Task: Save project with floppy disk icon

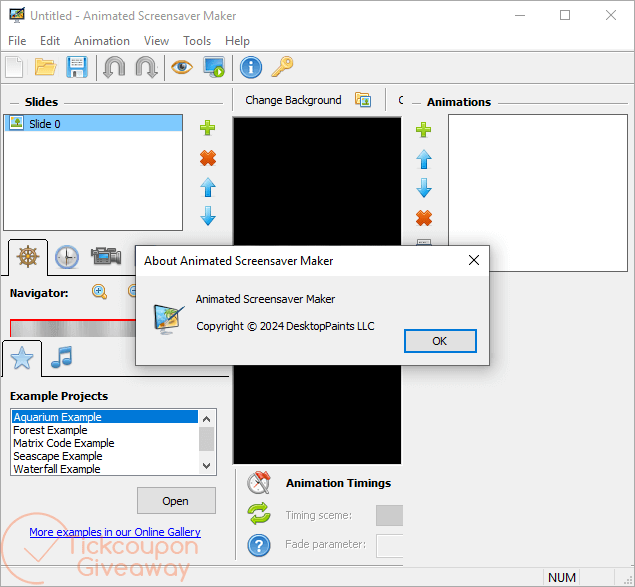Action: pos(77,67)
